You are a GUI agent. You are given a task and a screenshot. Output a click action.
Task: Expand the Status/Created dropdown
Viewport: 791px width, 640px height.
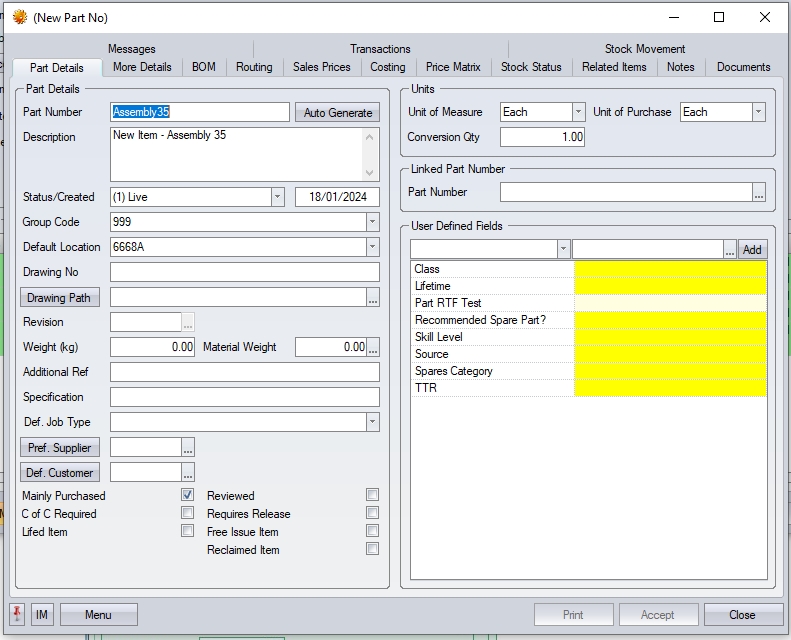[278, 197]
